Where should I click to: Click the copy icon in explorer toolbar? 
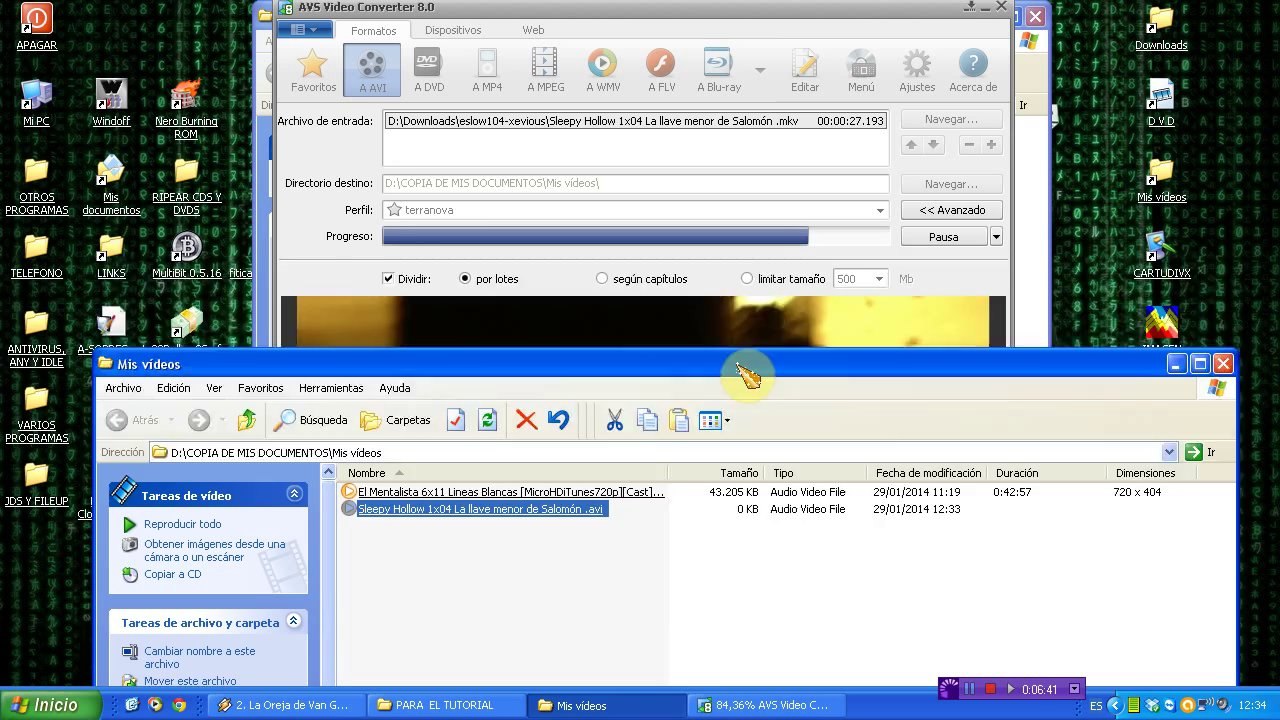(x=646, y=420)
